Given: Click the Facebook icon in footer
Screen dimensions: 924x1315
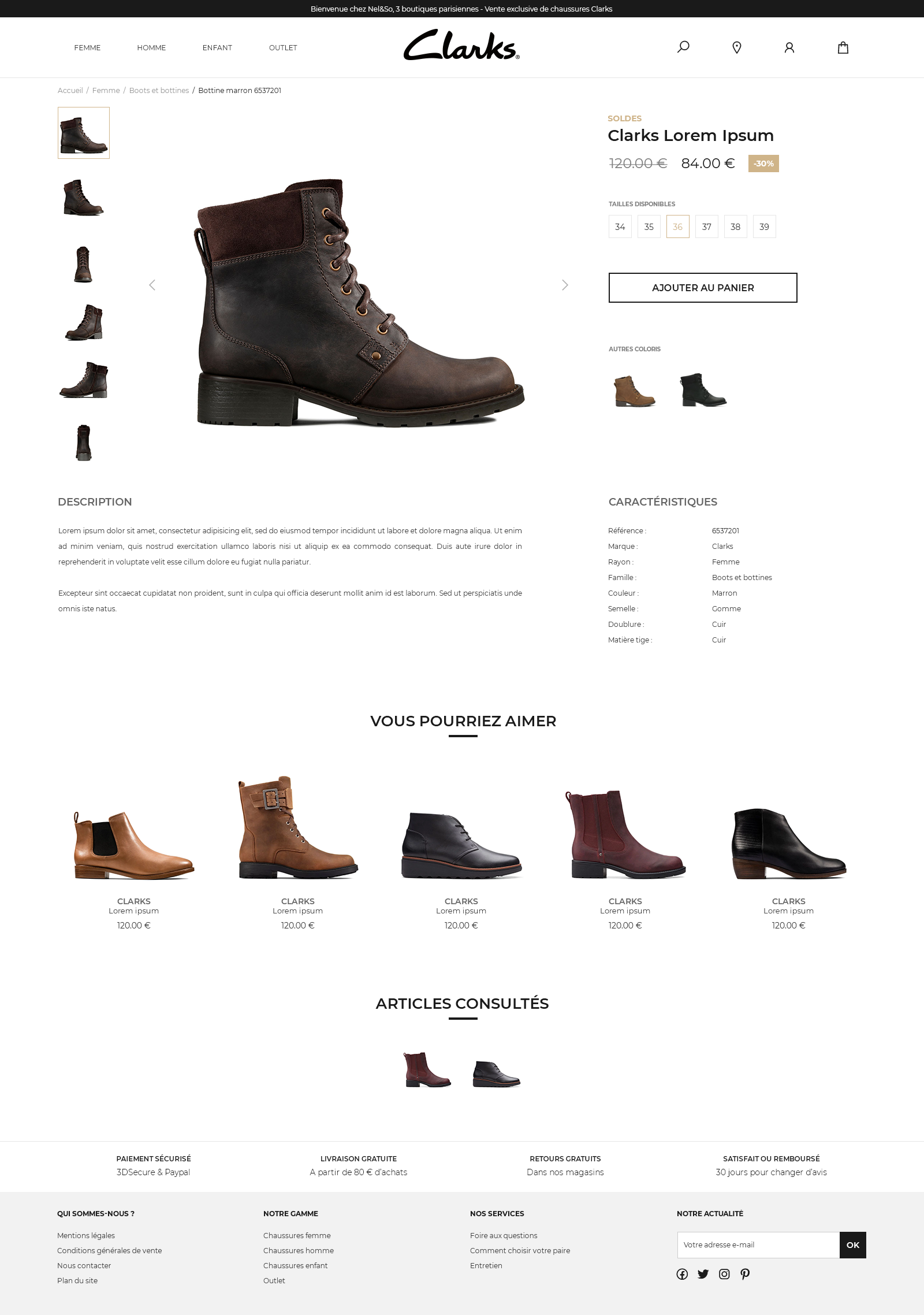Looking at the screenshot, I should (x=682, y=1274).
